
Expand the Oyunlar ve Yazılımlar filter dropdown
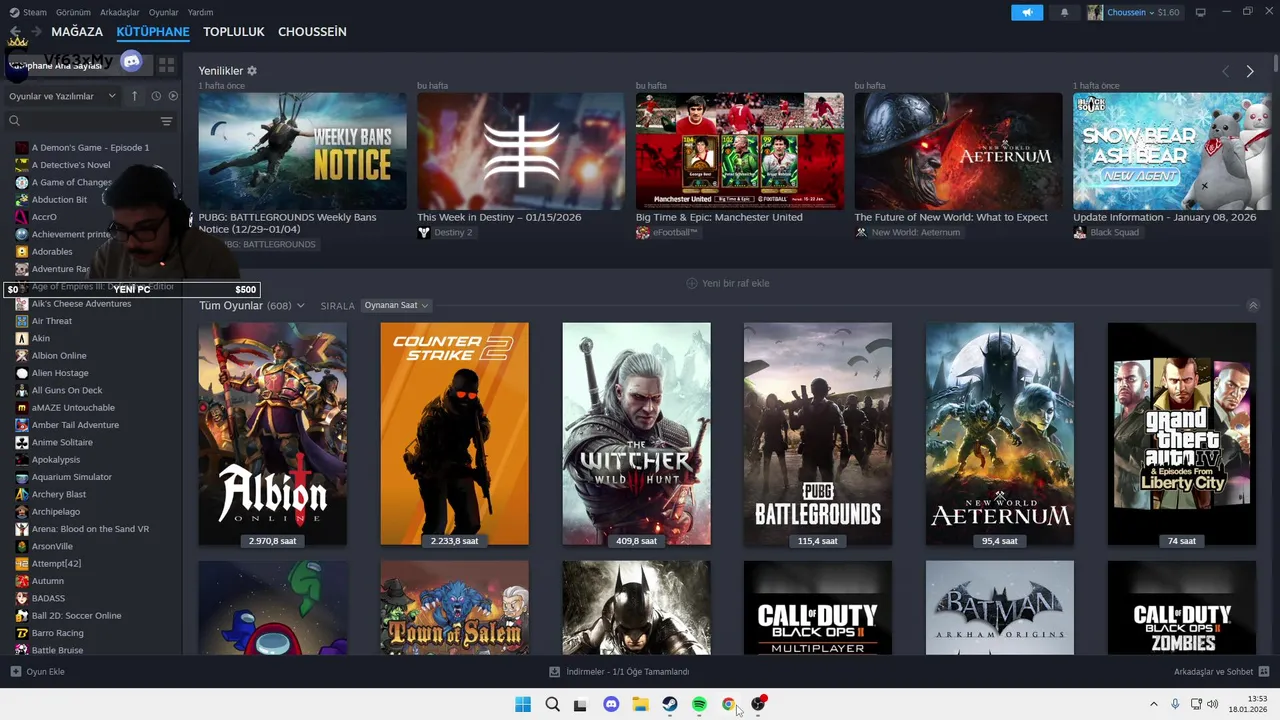click(x=63, y=96)
